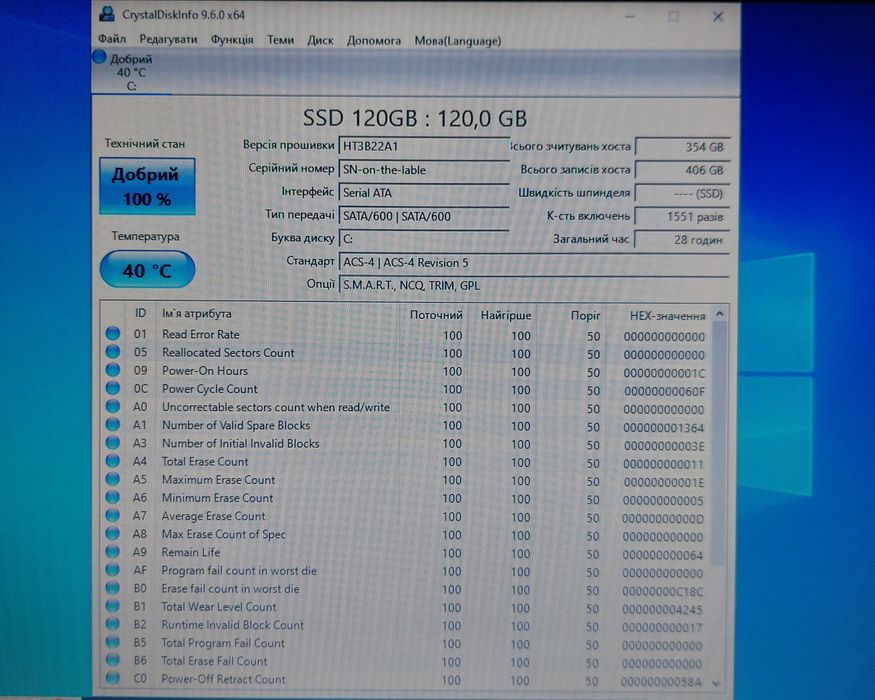Click status orb for Number of Valid Spare Blocks
Screen dimensions: 875x700
(113, 425)
